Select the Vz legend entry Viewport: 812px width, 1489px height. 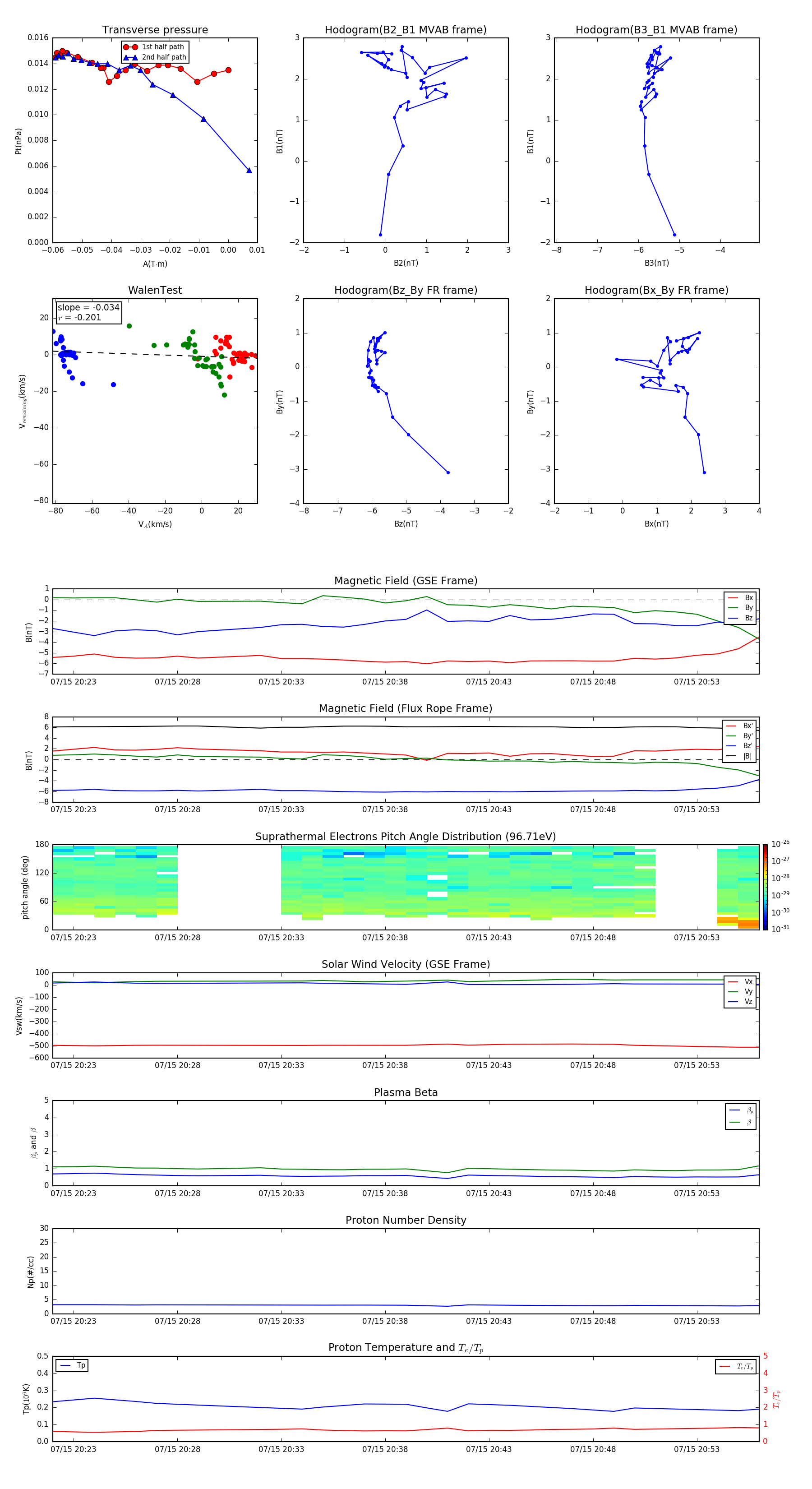point(740,1002)
